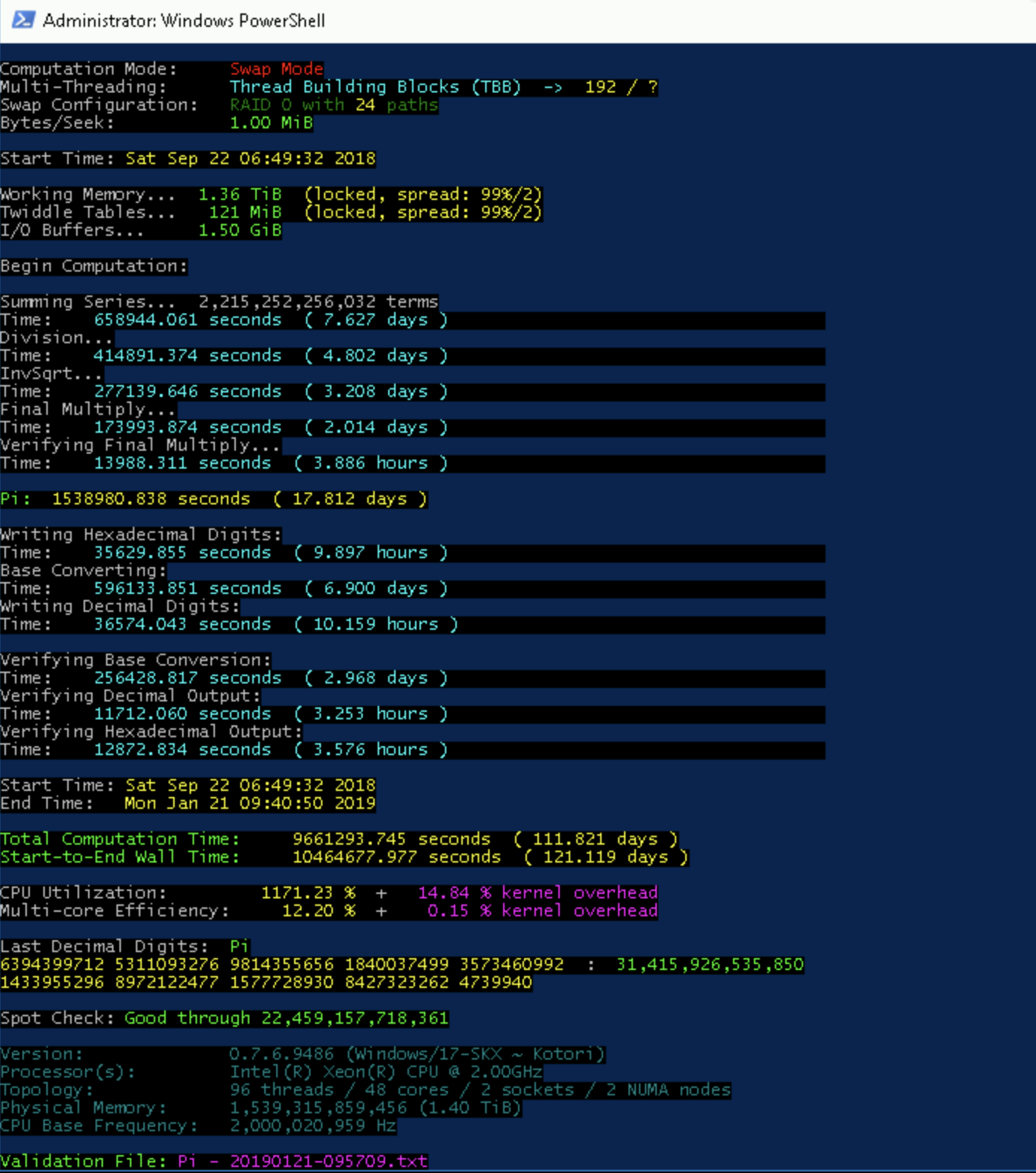Click the green 31,415,926,535,850 digit count
This screenshot has height=1173, width=1036.
709,964
